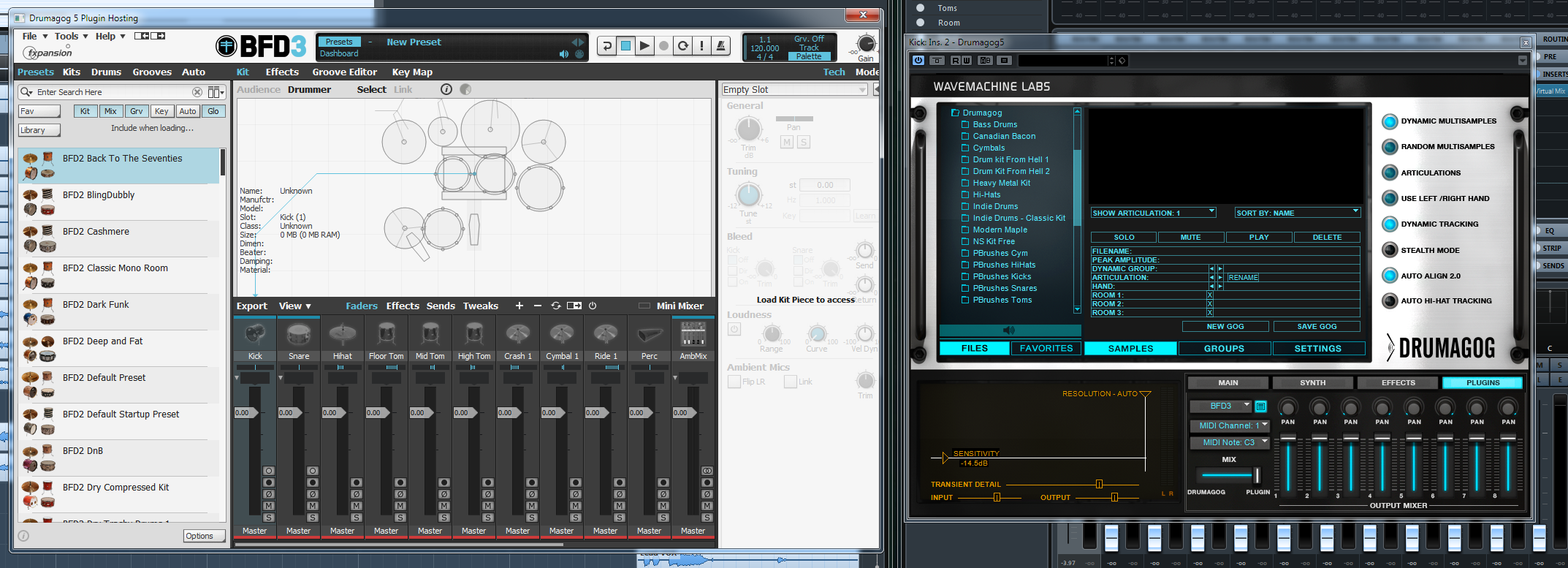Open Show Articulation: 1 dropdown
The height and width of the screenshot is (568, 1568).
pyautogui.click(x=1153, y=213)
